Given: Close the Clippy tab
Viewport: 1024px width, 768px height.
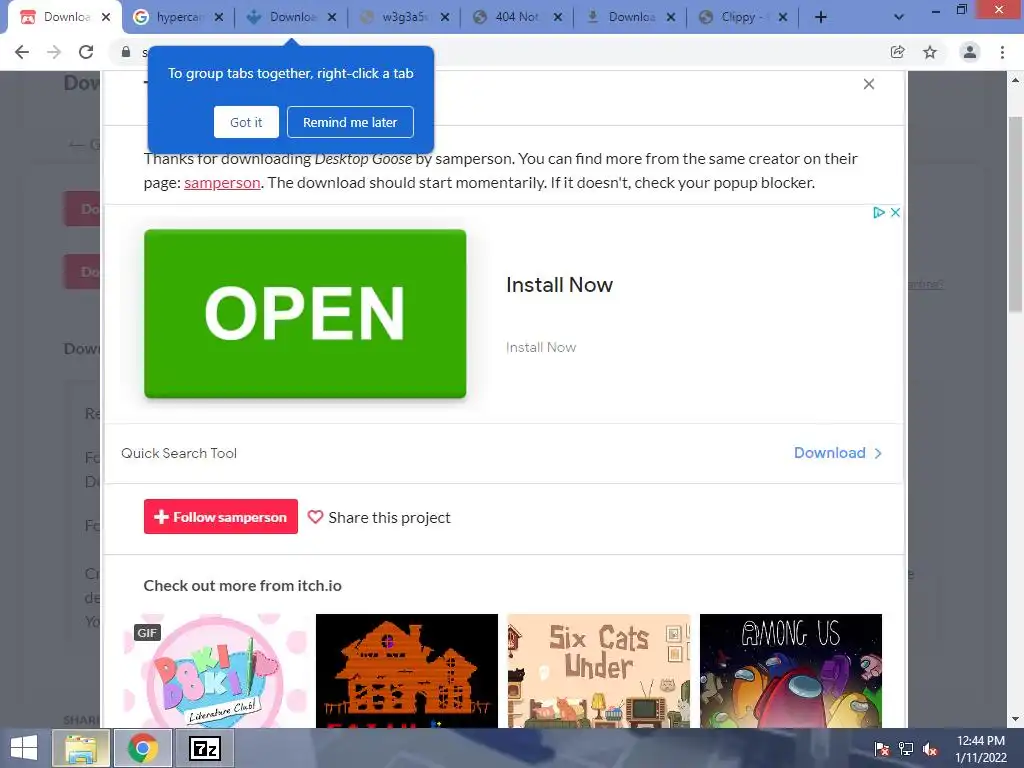Looking at the screenshot, I should 783,18.
